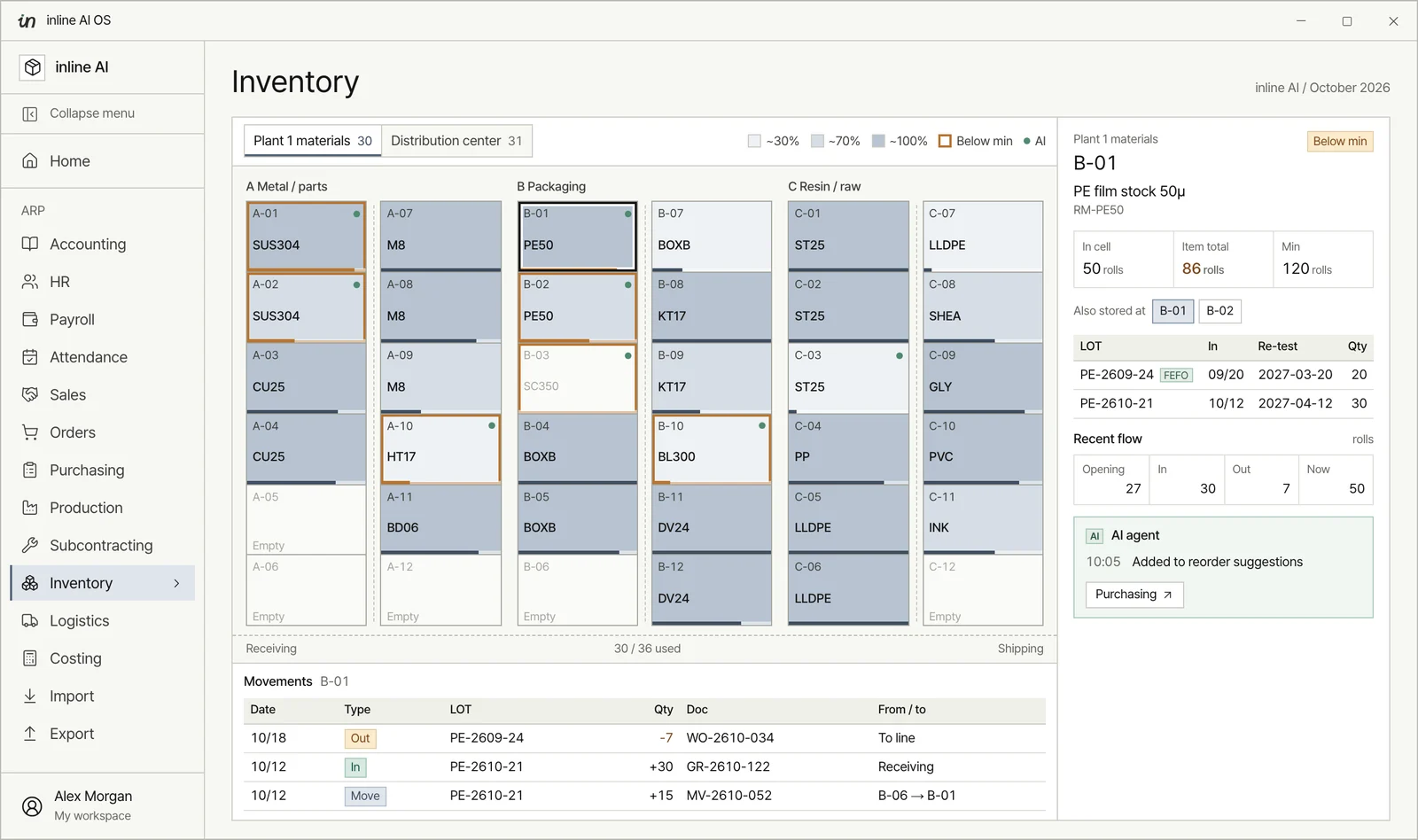Screen dimensions: 1418x840
Task: Click document WO-2610-034 in Movements
Action: click(x=730, y=738)
